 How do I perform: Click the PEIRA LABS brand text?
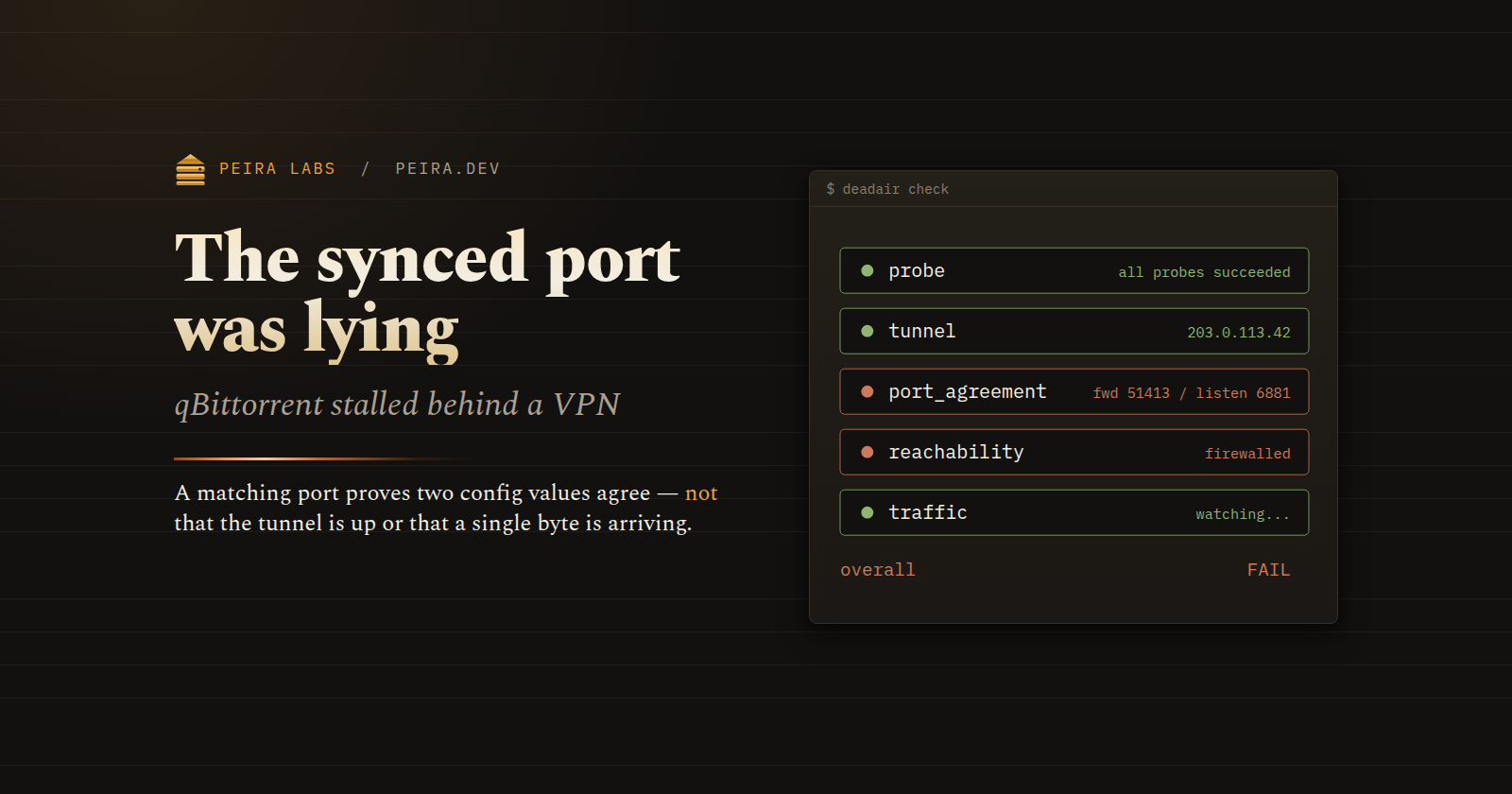click(x=278, y=169)
